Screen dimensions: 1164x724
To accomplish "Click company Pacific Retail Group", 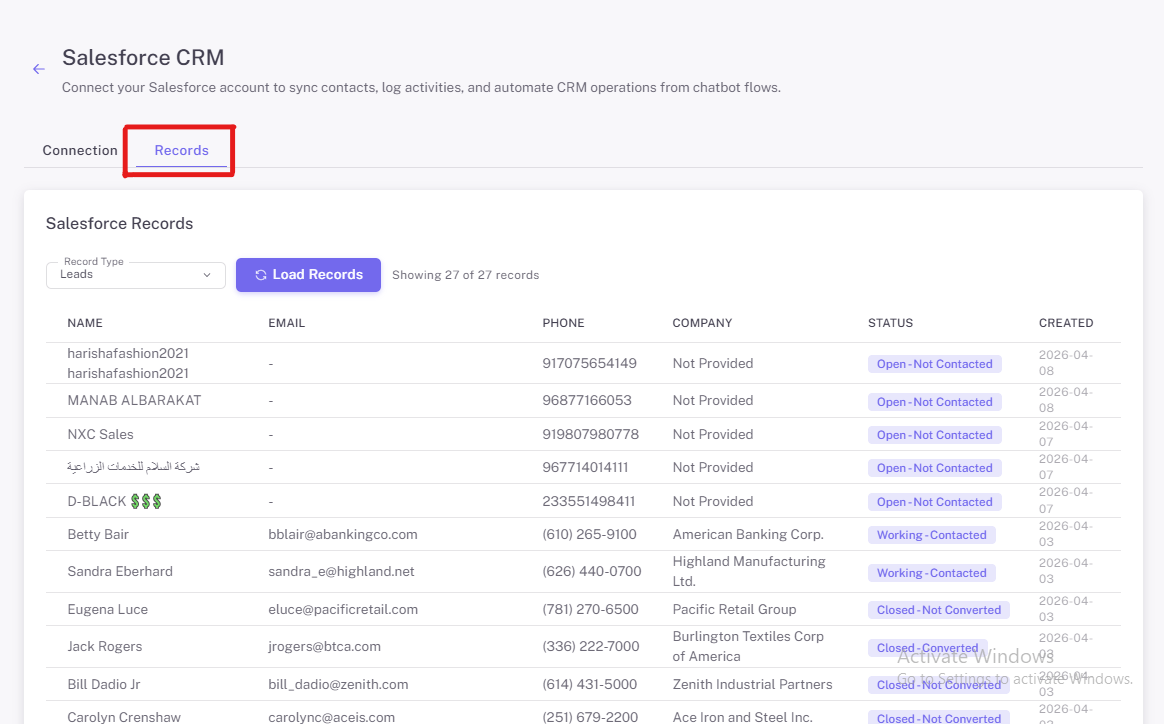I will (734, 610).
